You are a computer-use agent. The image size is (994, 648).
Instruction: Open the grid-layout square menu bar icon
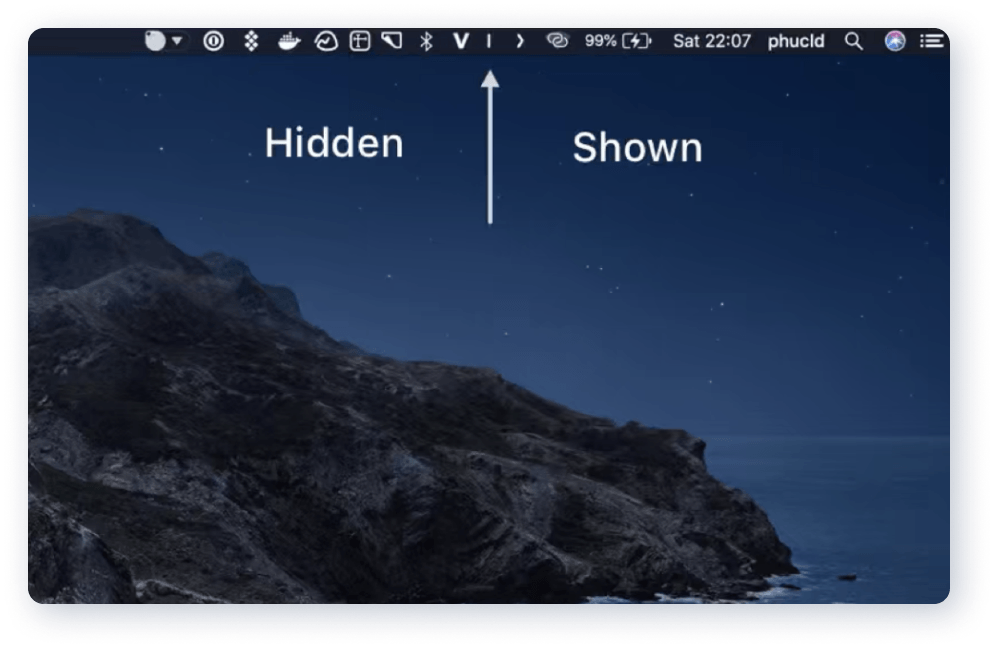[360, 41]
